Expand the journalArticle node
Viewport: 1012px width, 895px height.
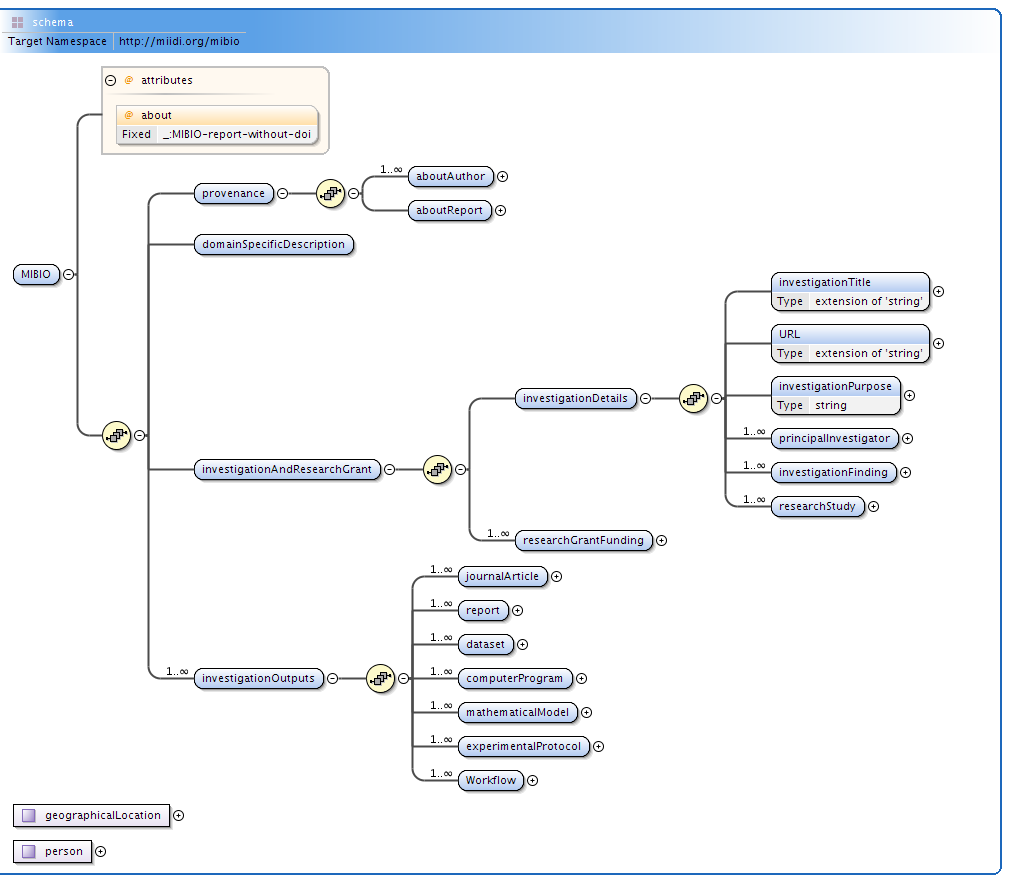pyautogui.click(x=557, y=576)
